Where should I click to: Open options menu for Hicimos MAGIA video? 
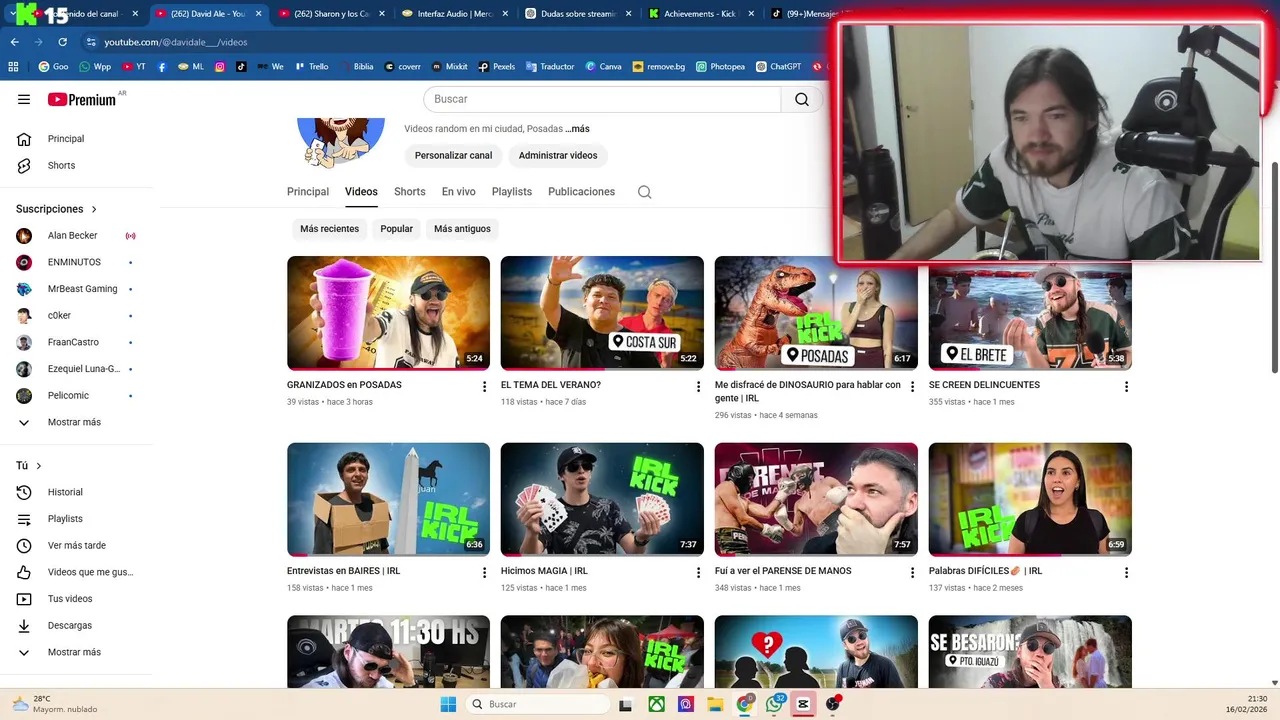[x=699, y=573]
